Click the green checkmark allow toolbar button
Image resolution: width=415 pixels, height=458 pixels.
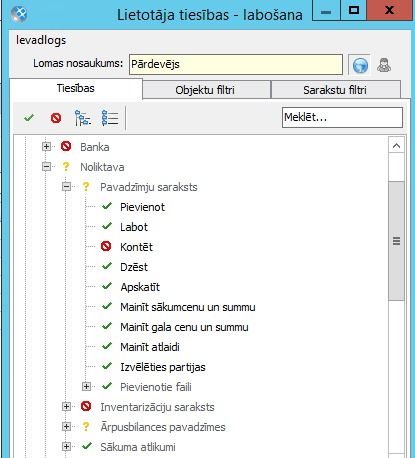(x=29, y=118)
